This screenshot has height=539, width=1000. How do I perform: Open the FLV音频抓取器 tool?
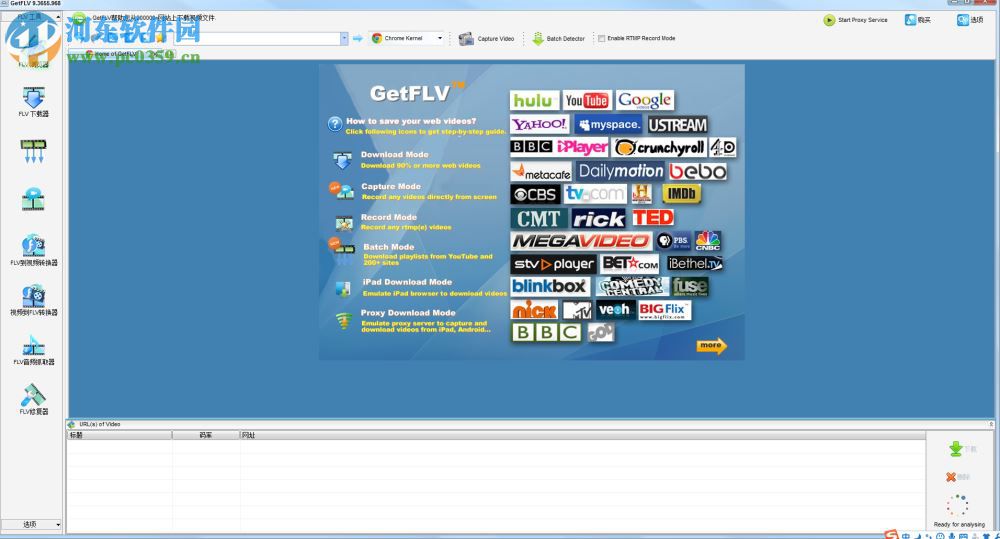33,350
